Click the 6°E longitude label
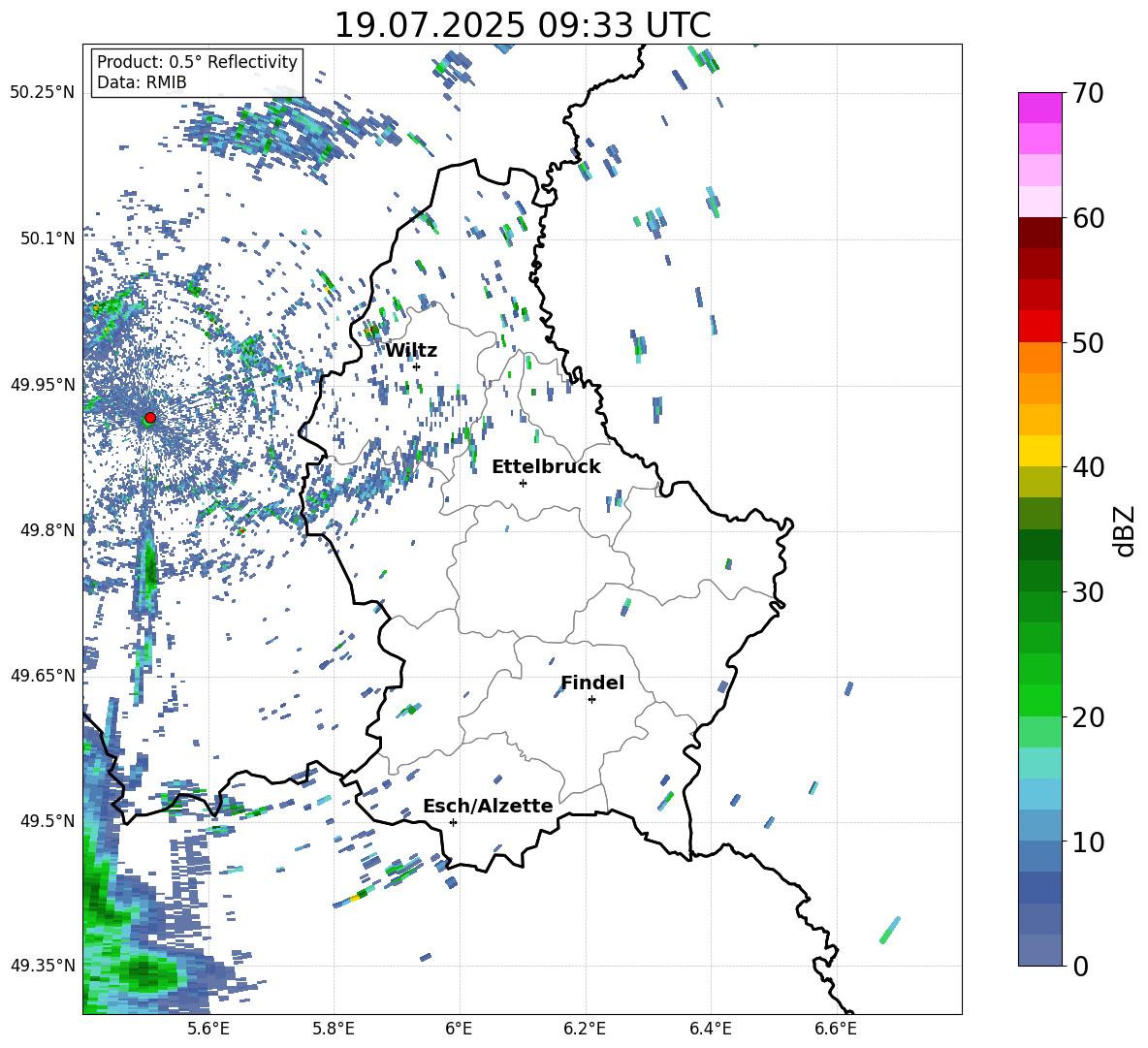This screenshot has width=1148, height=1048. 459,1029
